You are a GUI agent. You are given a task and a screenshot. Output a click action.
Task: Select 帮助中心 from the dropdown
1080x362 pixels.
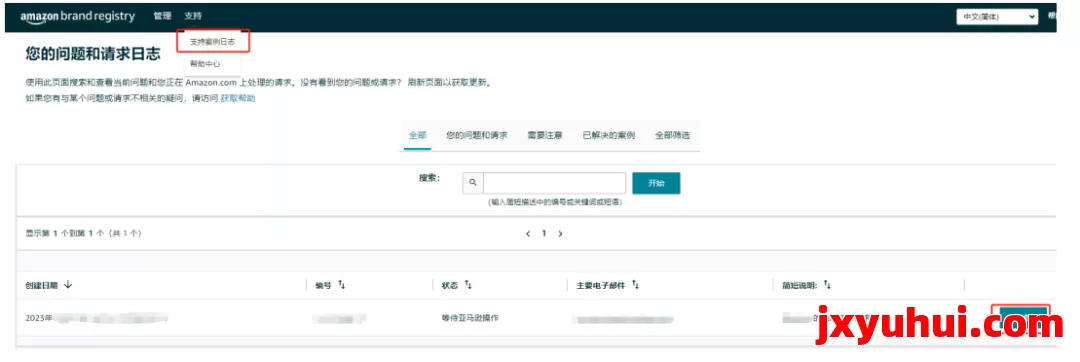pyautogui.click(x=205, y=64)
